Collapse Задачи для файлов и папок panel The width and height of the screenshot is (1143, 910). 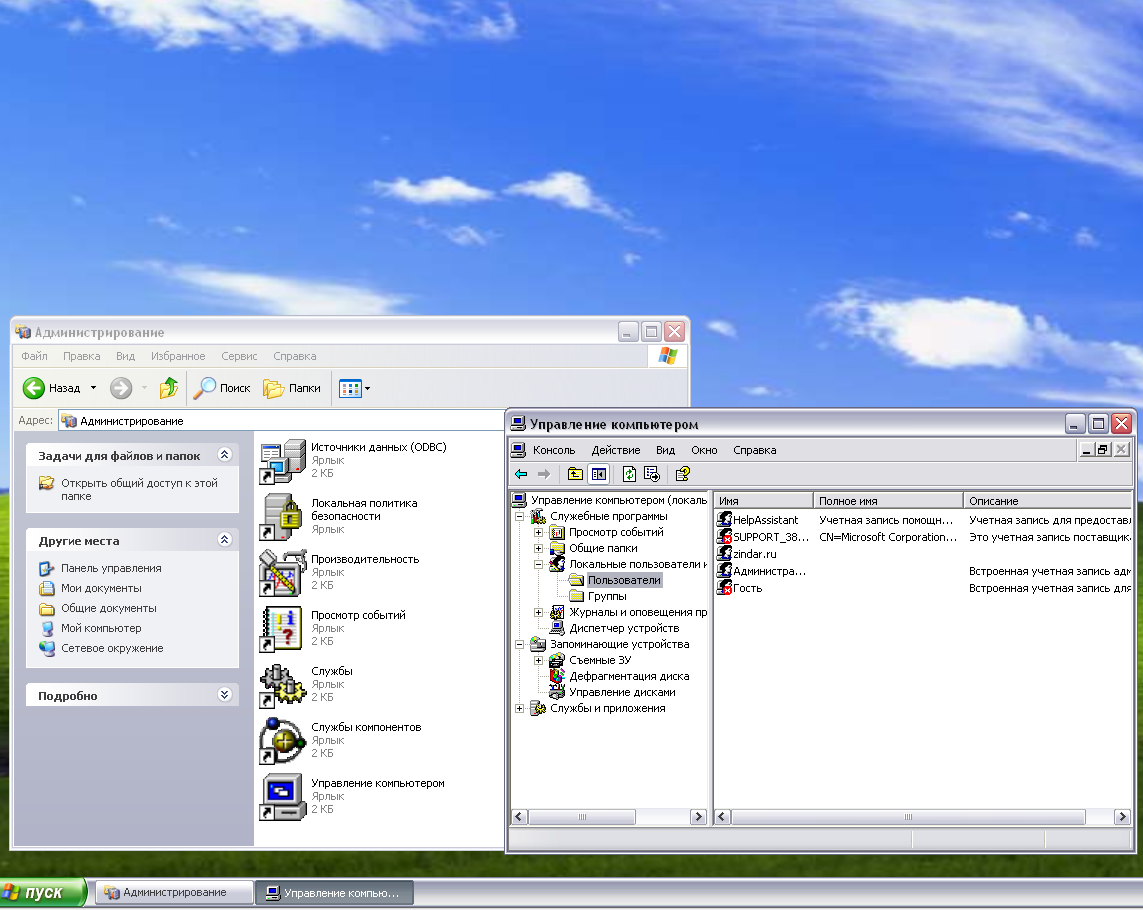[x=225, y=455]
